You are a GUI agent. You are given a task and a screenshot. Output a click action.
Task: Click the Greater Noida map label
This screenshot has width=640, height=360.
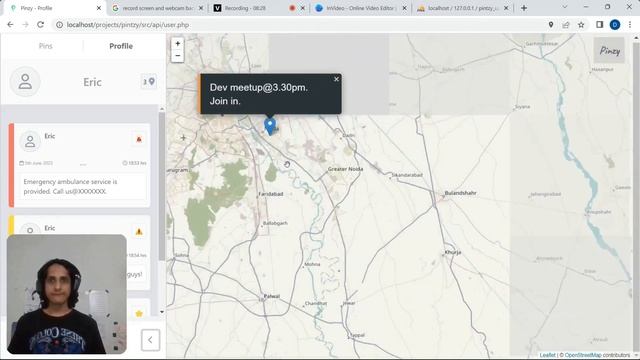pyautogui.click(x=345, y=169)
